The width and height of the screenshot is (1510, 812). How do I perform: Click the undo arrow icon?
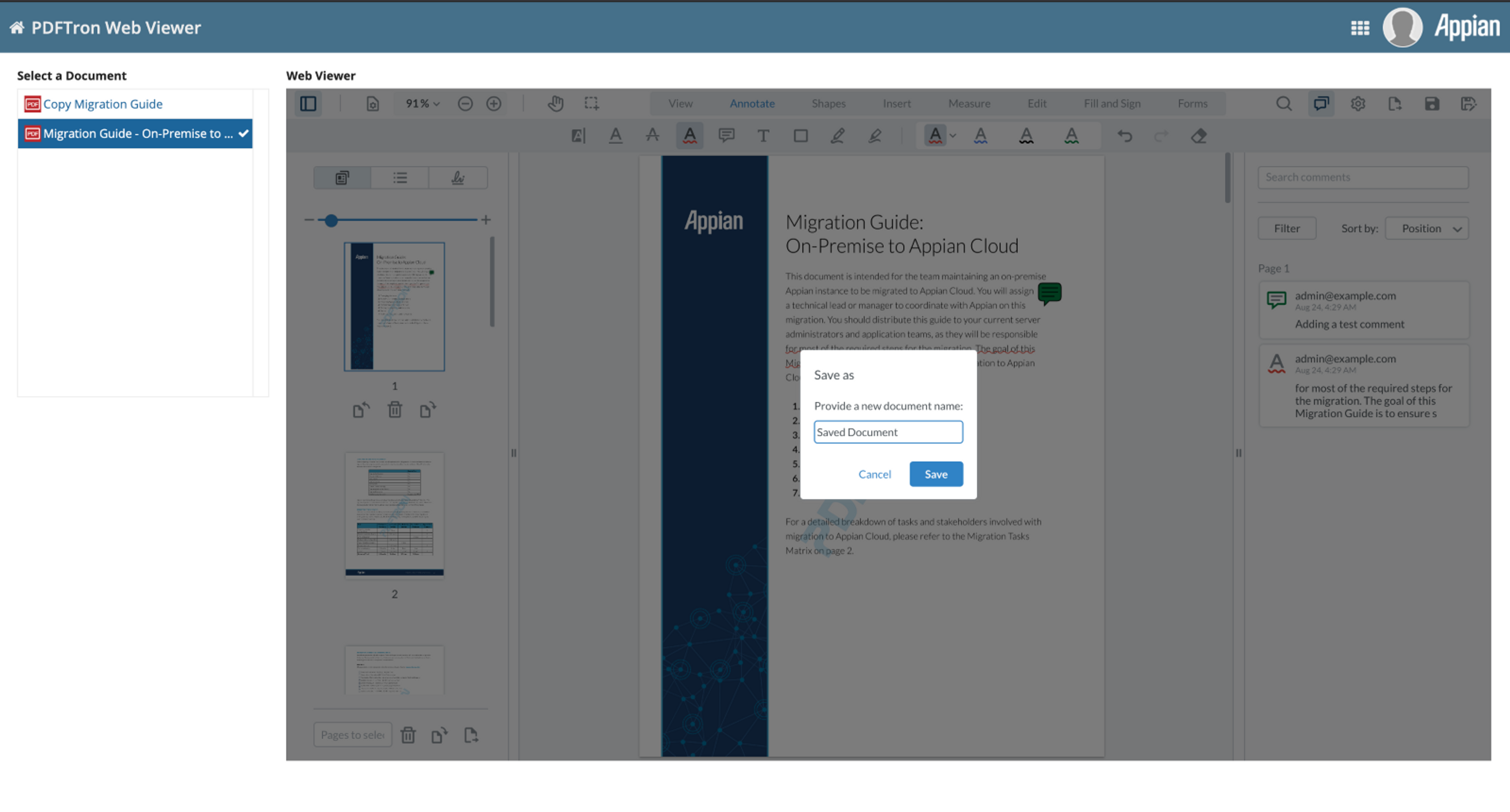tap(1124, 136)
